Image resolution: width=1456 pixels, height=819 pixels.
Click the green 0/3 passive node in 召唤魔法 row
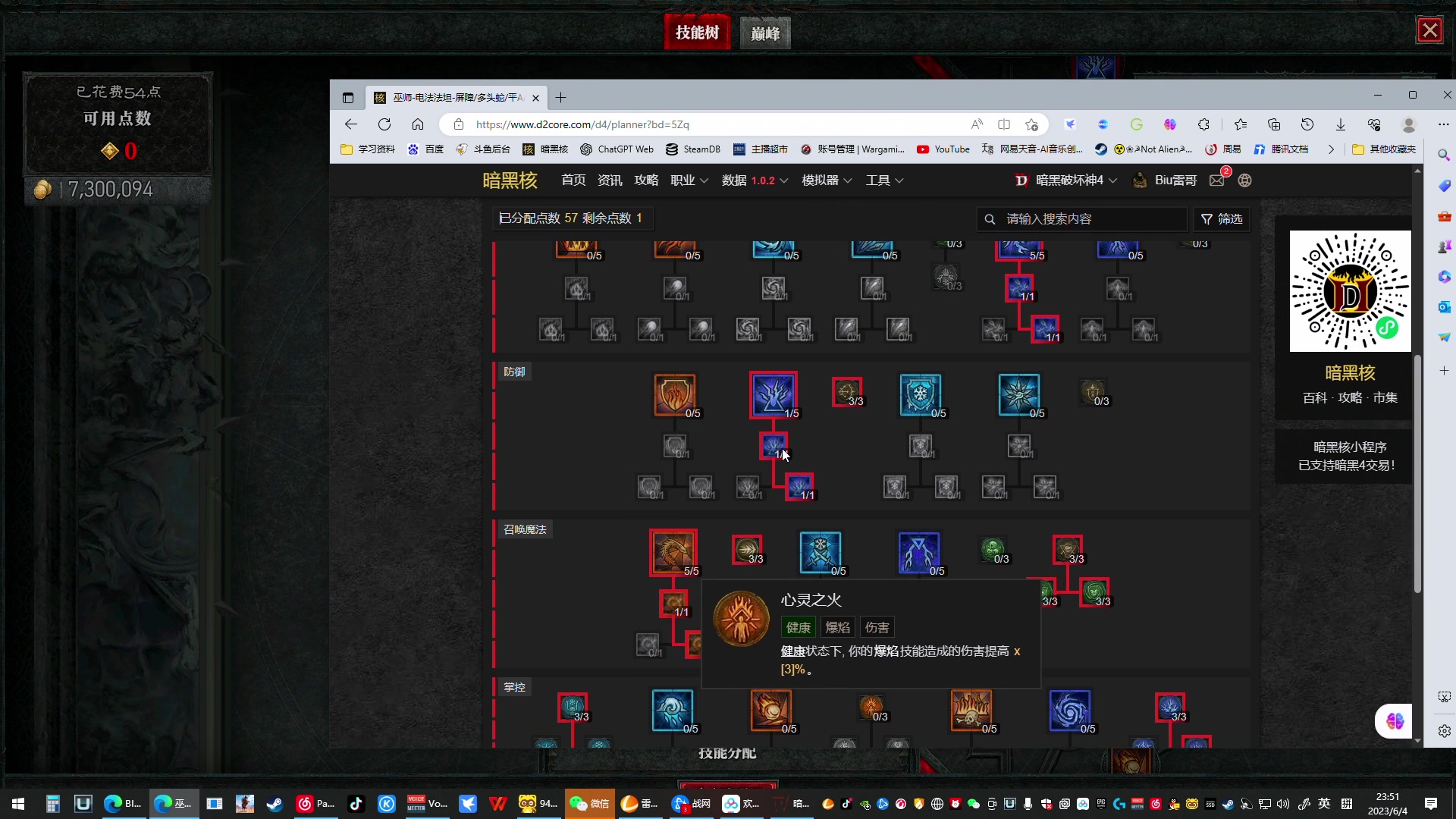point(993,550)
